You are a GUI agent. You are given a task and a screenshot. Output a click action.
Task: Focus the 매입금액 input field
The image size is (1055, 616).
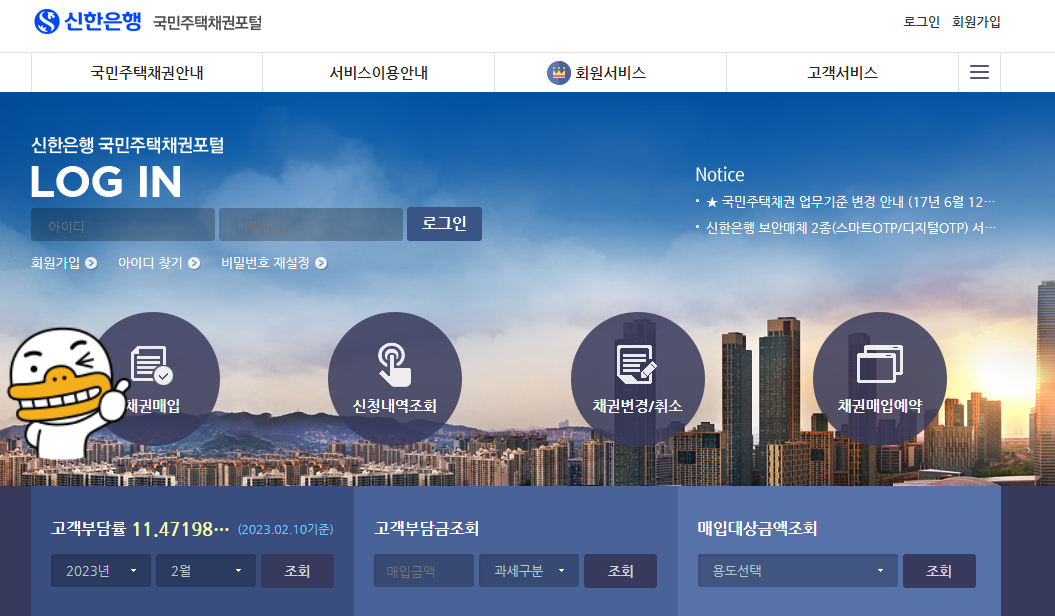coord(424,571)
